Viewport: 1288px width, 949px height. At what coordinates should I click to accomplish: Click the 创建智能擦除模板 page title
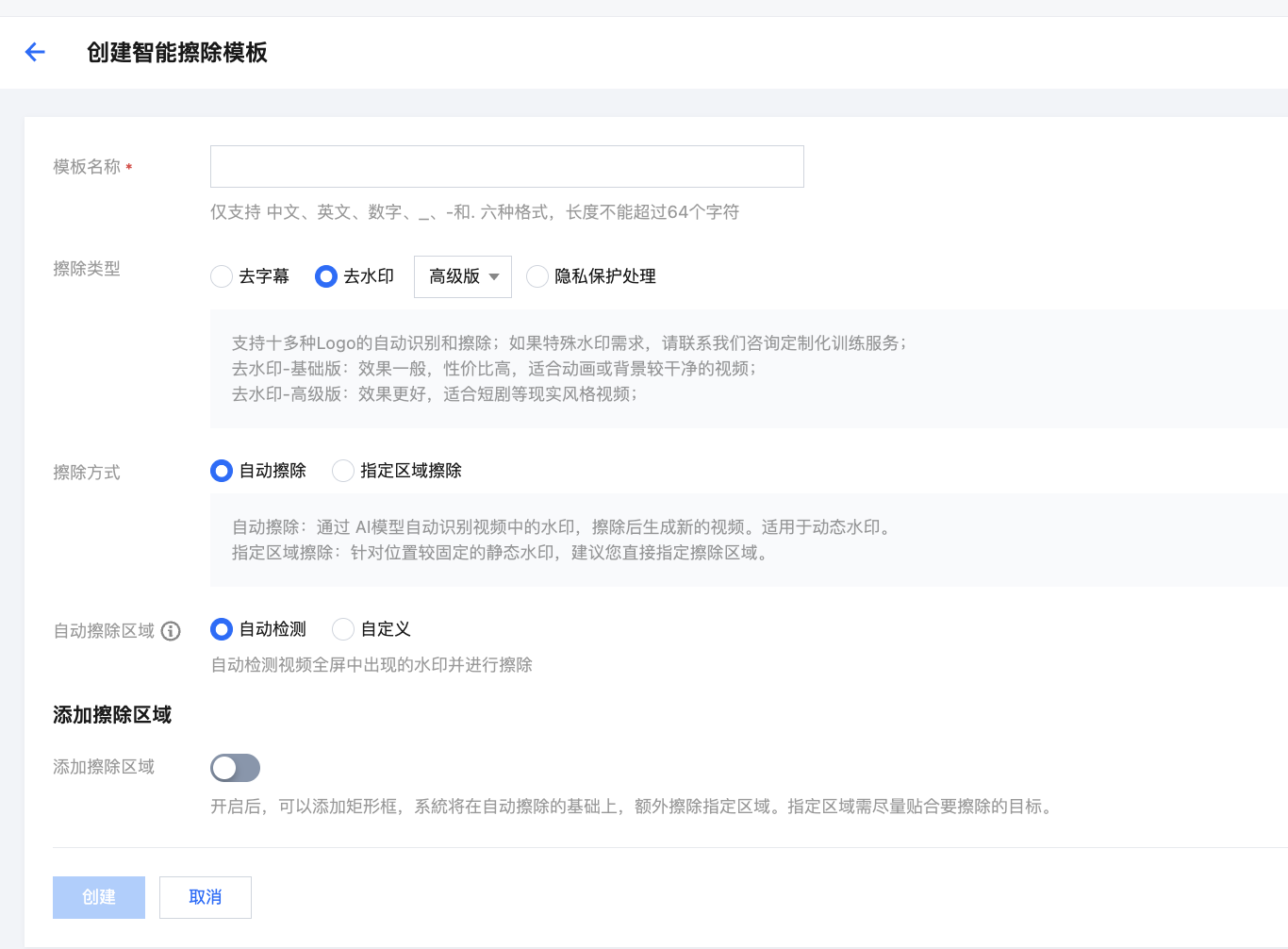point(177,53)
